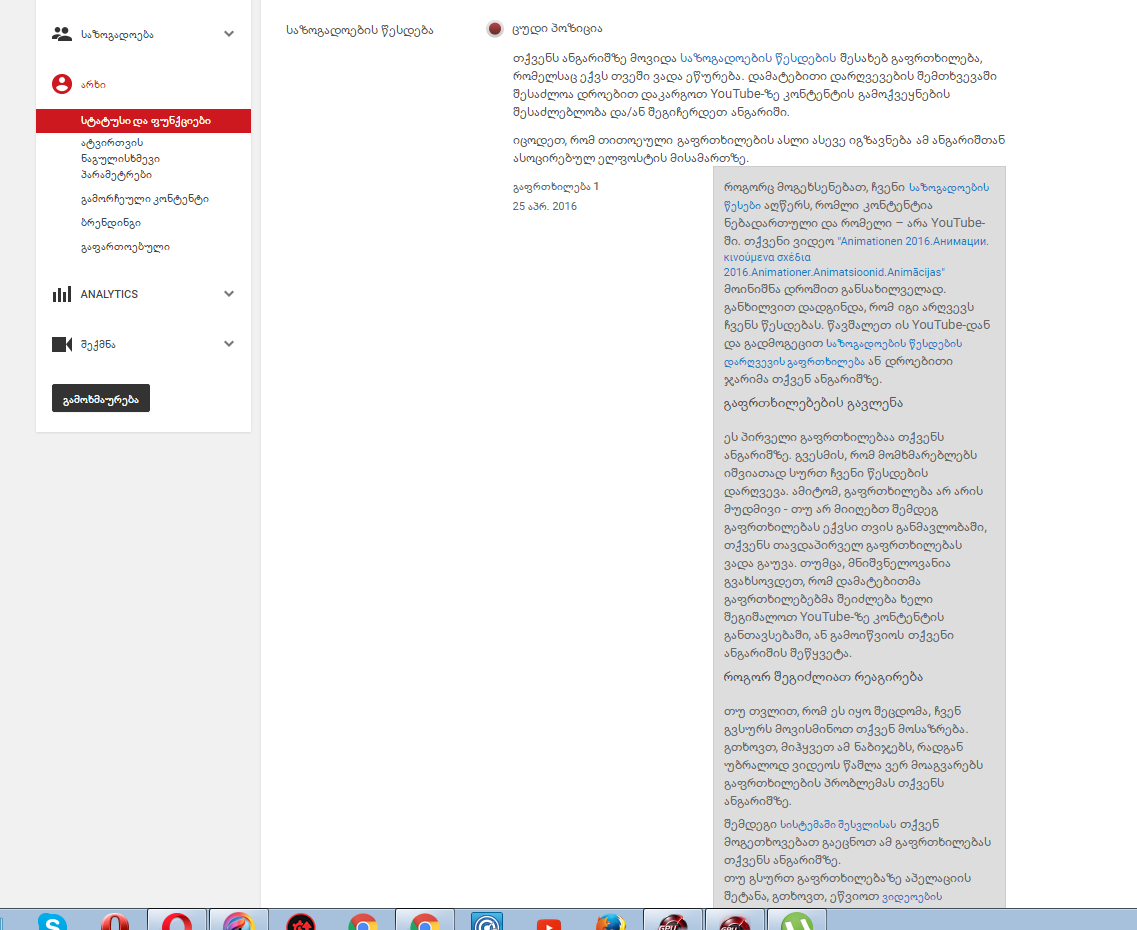Expand the საზოგადოება section chevron
The width and height of the screenshot is (1137, 930).
[229, 34]
